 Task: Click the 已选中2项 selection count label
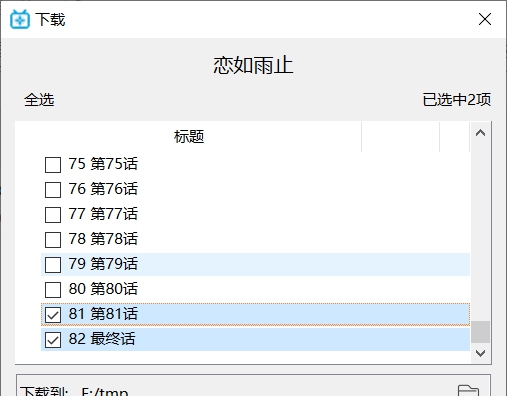coord(457,100)
